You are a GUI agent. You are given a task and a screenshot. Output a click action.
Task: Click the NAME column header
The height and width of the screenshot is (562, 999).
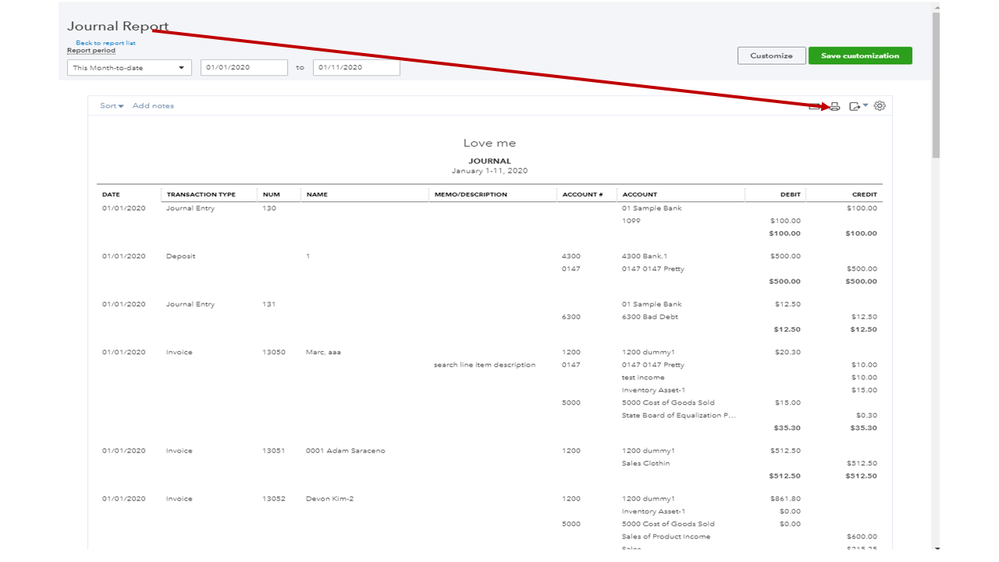pyautogui.click(x=317, y=194)
